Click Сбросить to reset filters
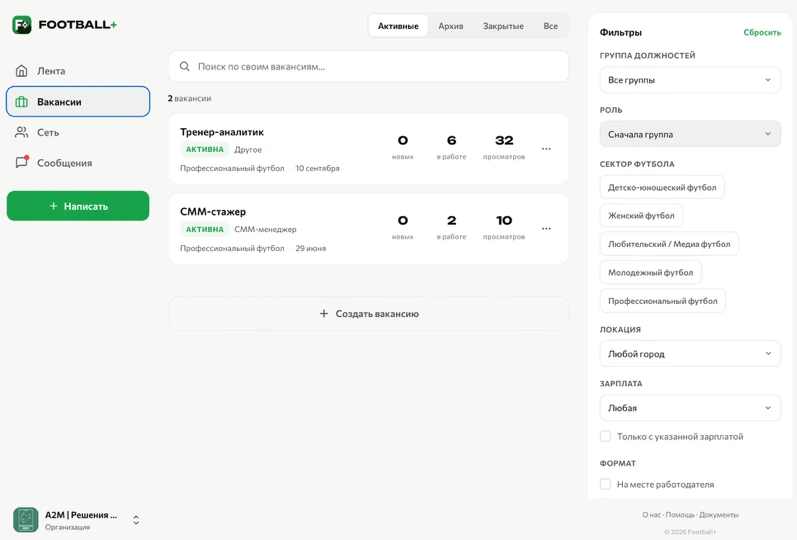This screenshot has width=797, height=540. click(762, 33)
